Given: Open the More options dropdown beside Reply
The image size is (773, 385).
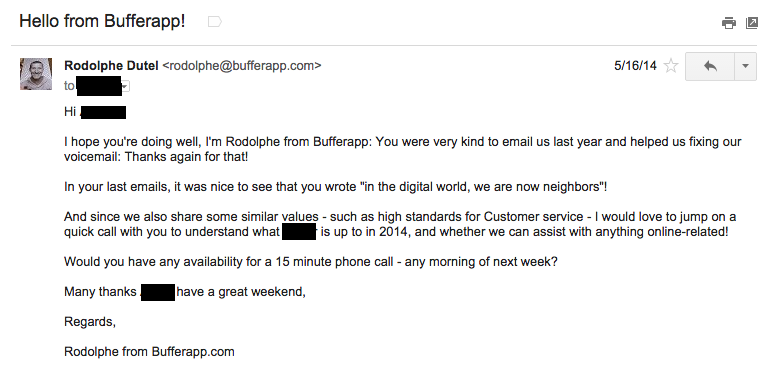Looking at the screenshot, I should (745, 66).
